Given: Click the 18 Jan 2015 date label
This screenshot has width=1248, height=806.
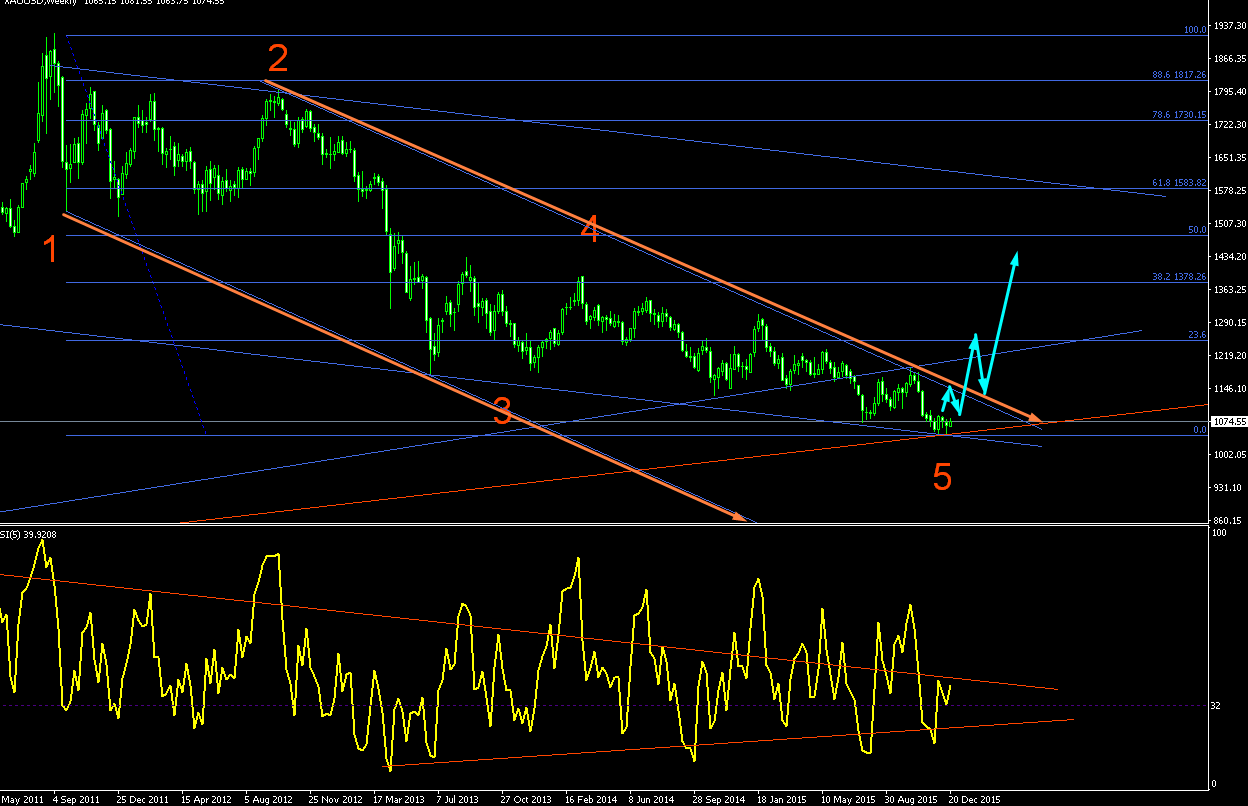Looking at the screenshot, I should (783, 800).
